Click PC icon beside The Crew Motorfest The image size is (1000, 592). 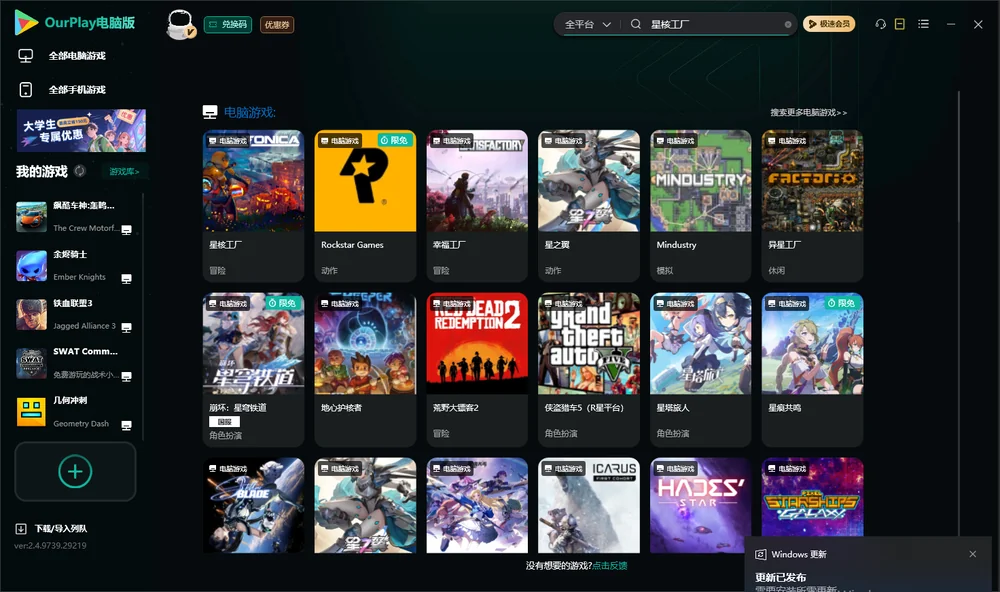(x=126, y=230)
